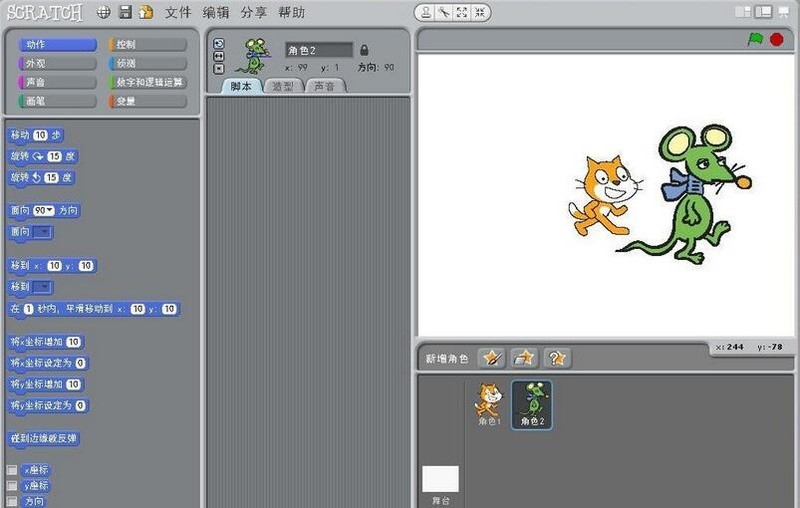Switch to the 造型 tab
The height and width of the screenshot is (508, 800).
[283, 87]
